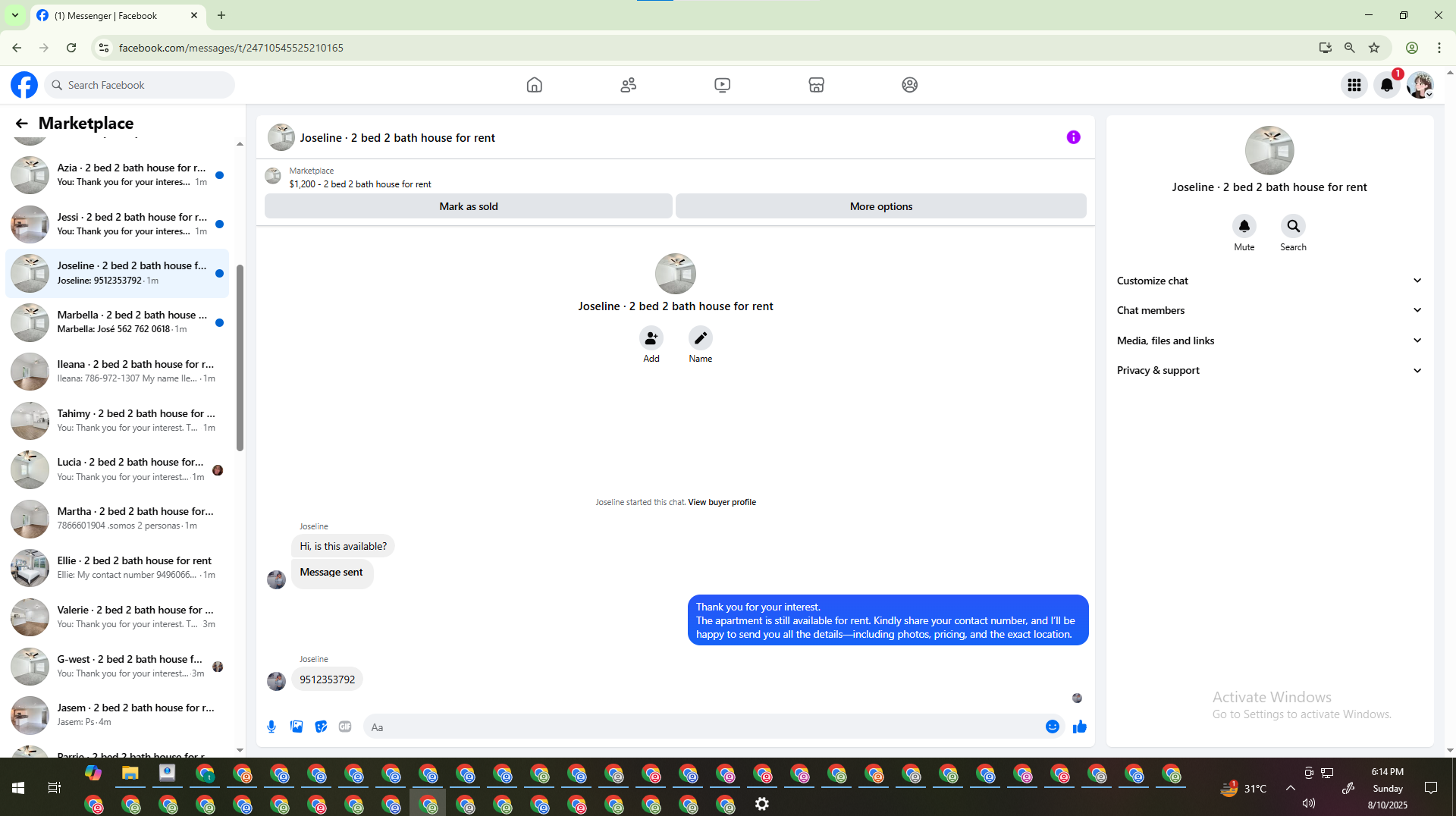Click conversation list scrollbar thumb
Viewport: 1456px width, 816px height.
pyautogui.click(x=240, y=358)
